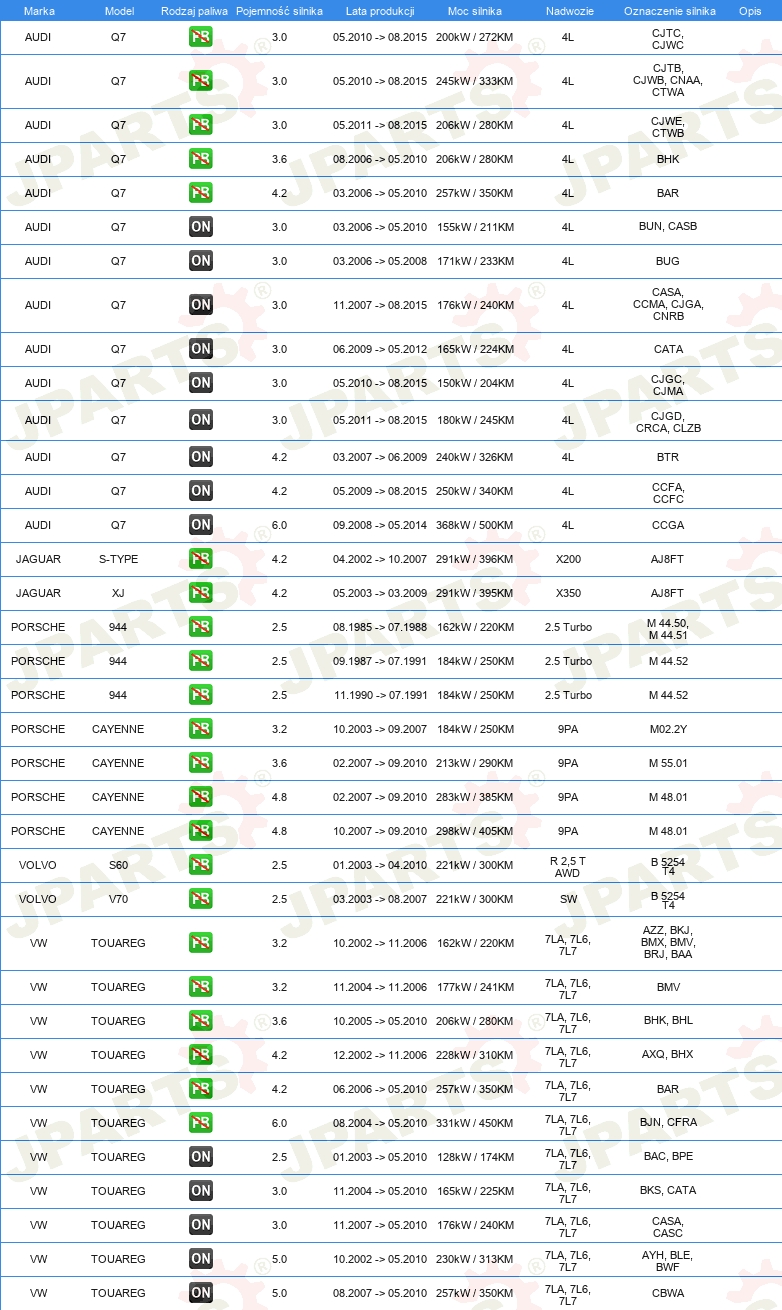Select ON icon for Audi Q7 204KM
Screen dimensions: 782x1310
pyautogui.click(x=201, y=383)
